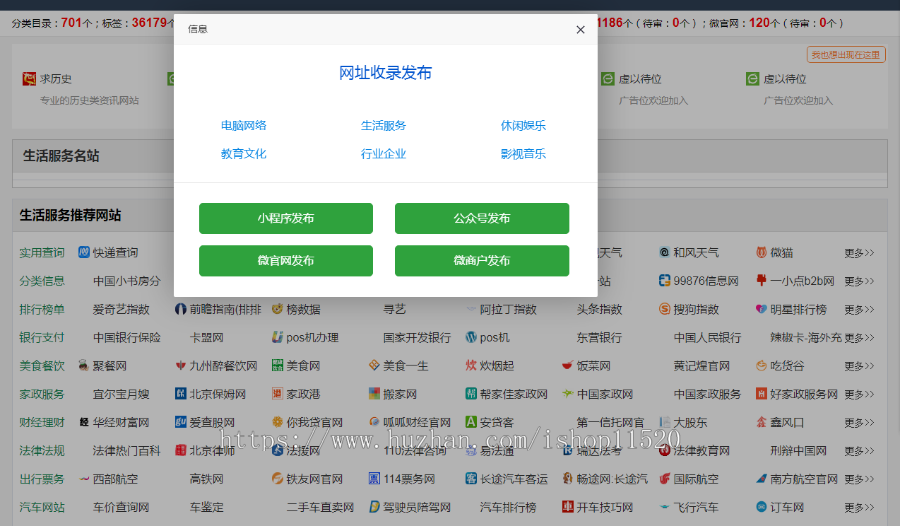The height and width of the screenshot is (526, 900).
Task: Open the 休闲娱乐 category link
Action: click(x=523, y=125)
